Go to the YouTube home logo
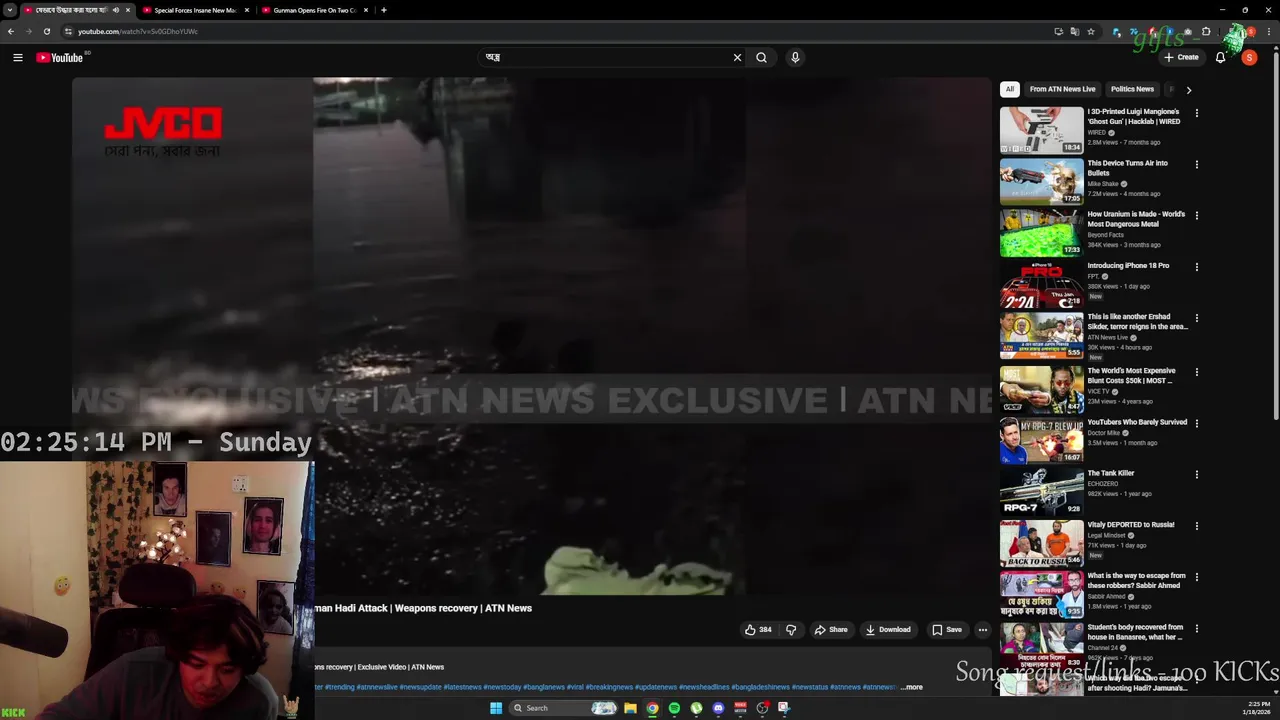This screenshot has height=720, width=1280. 60,57
